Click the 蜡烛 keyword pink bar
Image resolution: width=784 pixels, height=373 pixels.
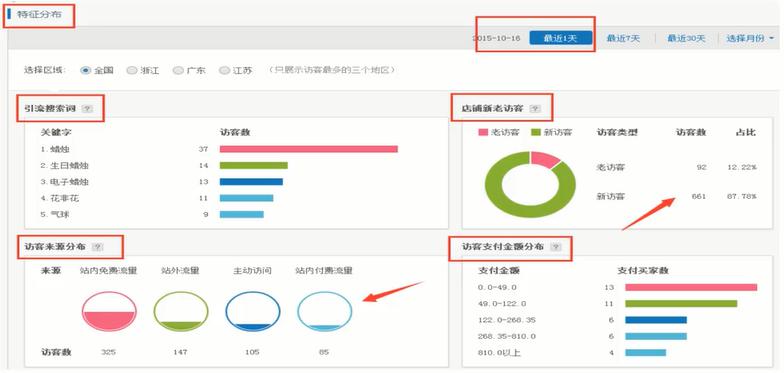[308, 149]
